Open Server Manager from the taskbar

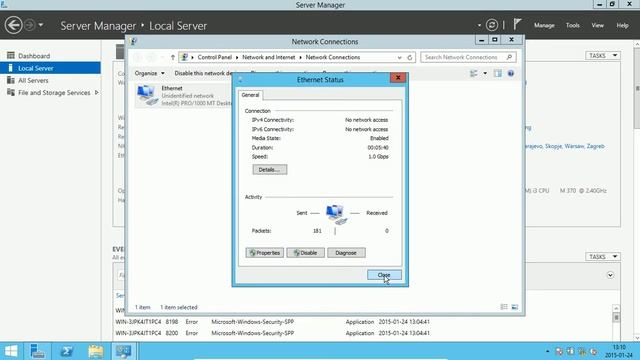[37, 351]
